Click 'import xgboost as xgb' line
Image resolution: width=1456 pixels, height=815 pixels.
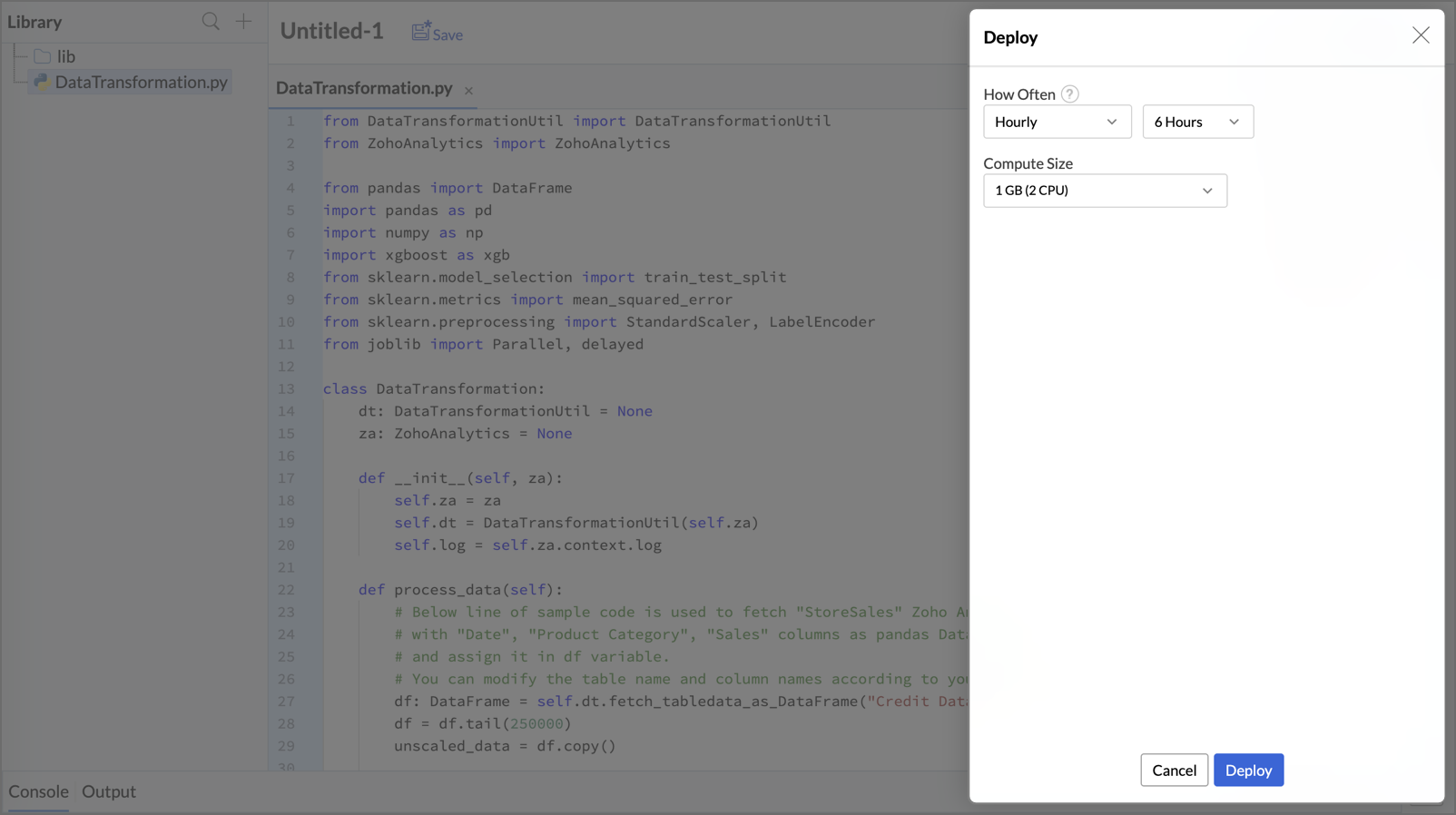coord(417,255)
